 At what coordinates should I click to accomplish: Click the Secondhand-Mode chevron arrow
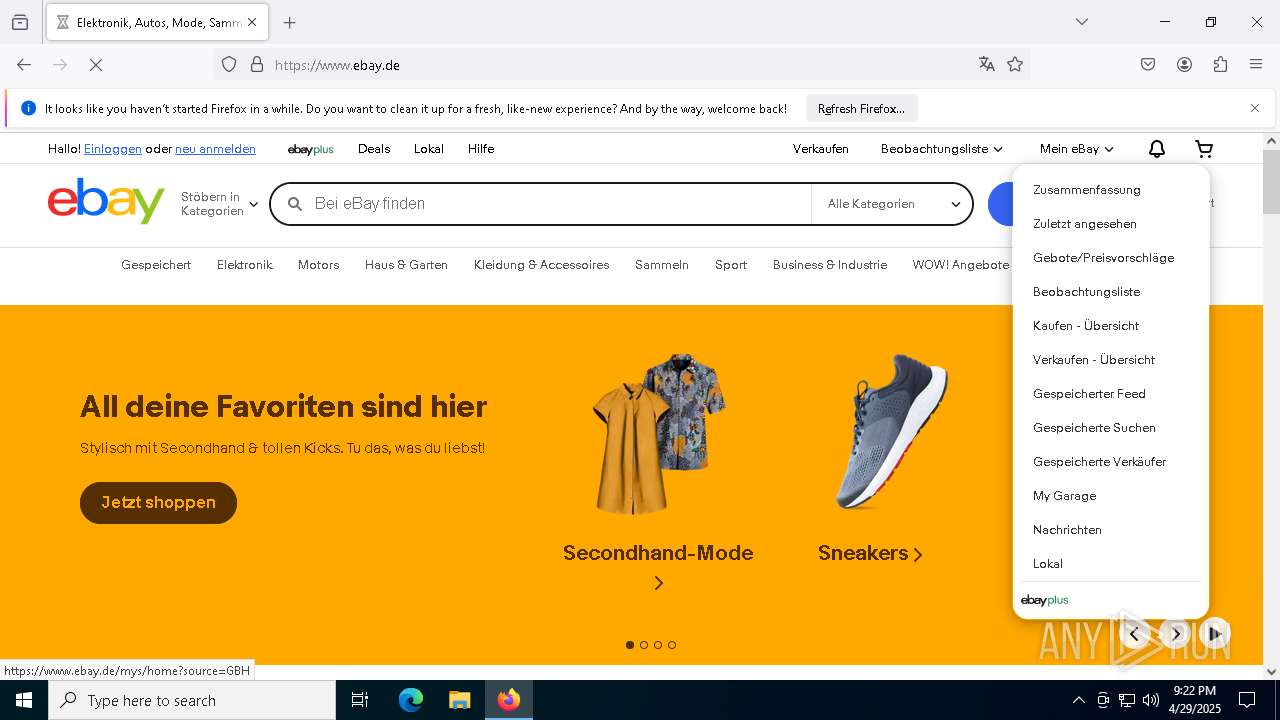[x=658, y=583]
